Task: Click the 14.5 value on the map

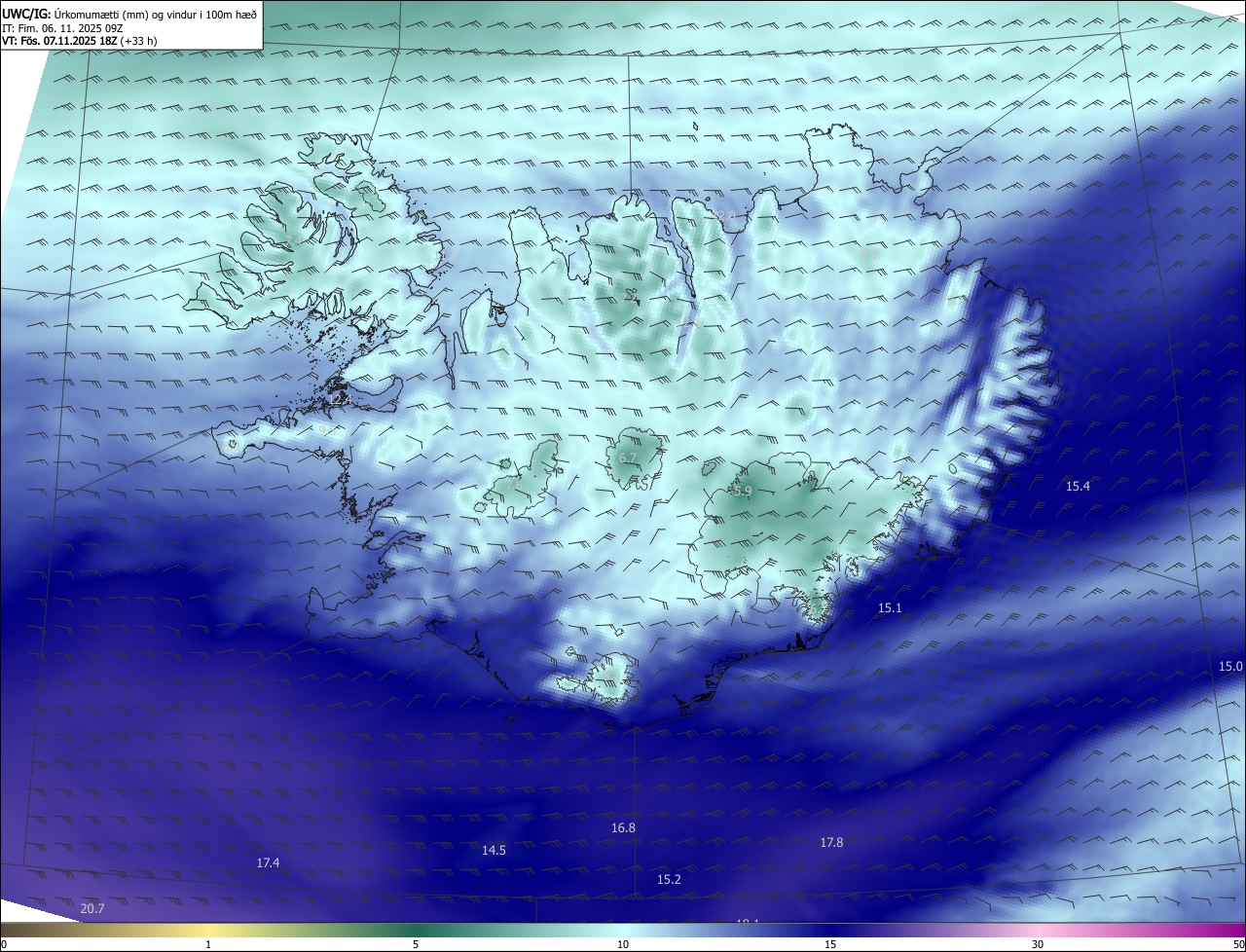Action: [494, 850]
